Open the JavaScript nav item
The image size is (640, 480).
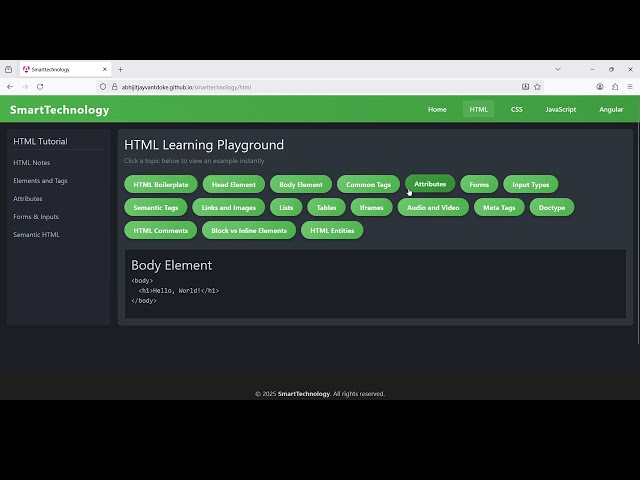pyautogui.click(x=561, y=109)
